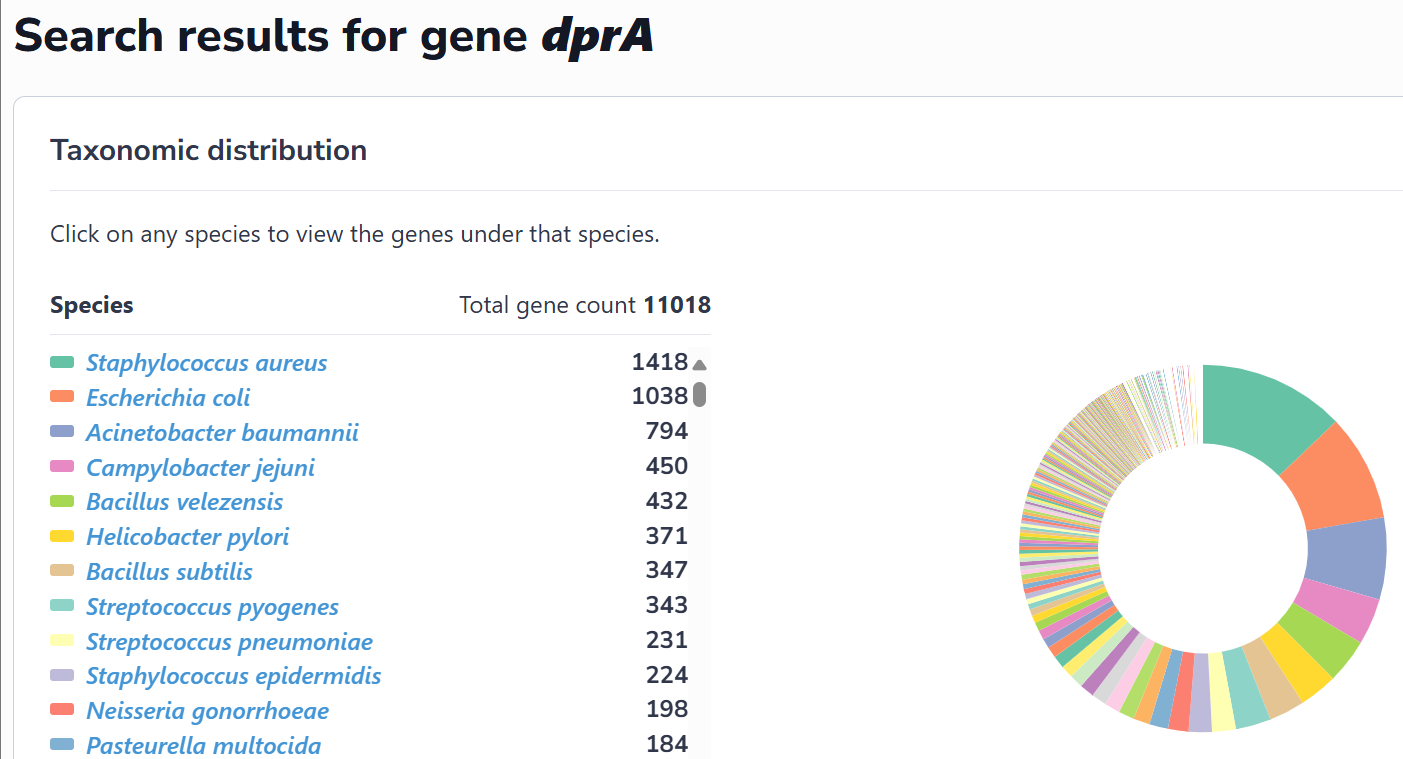Screen dimensions: 1403x759
Task: Open Streptococcus pneumoniae species entry
Action: (x=229, y=641)
